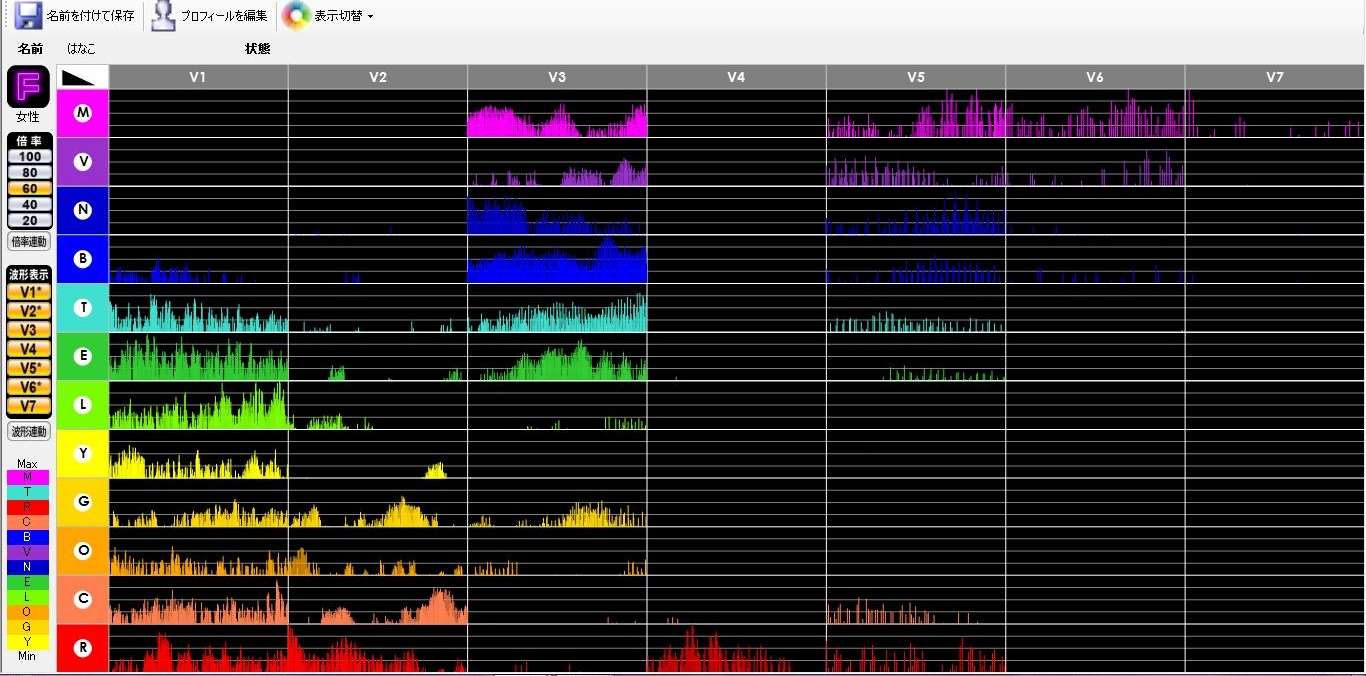Viewport: 1366px width, 676px height.
Task: Click the V3 waveform in row B
Action: point(557,263)
